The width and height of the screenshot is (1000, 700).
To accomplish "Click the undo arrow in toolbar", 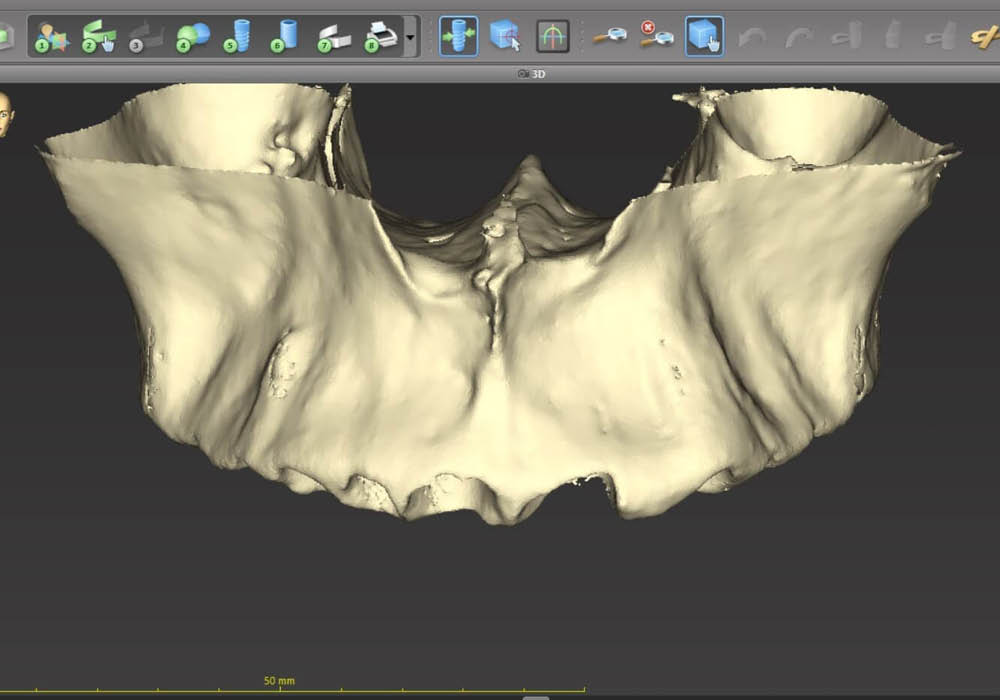I will click(753, 37).
